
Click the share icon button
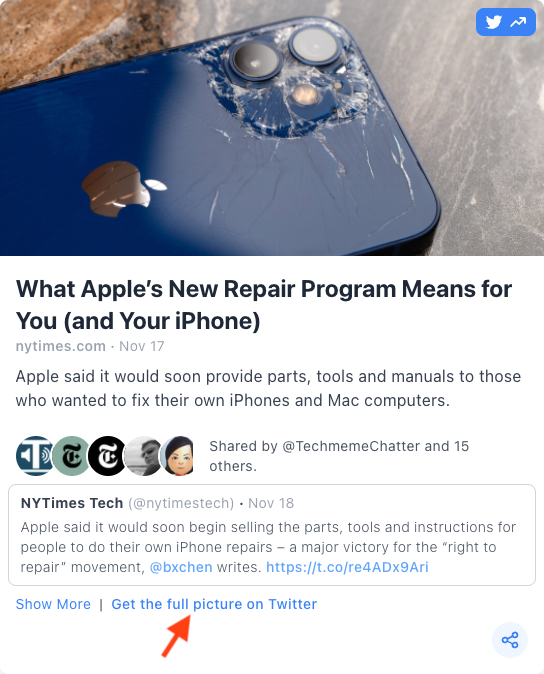510,640
